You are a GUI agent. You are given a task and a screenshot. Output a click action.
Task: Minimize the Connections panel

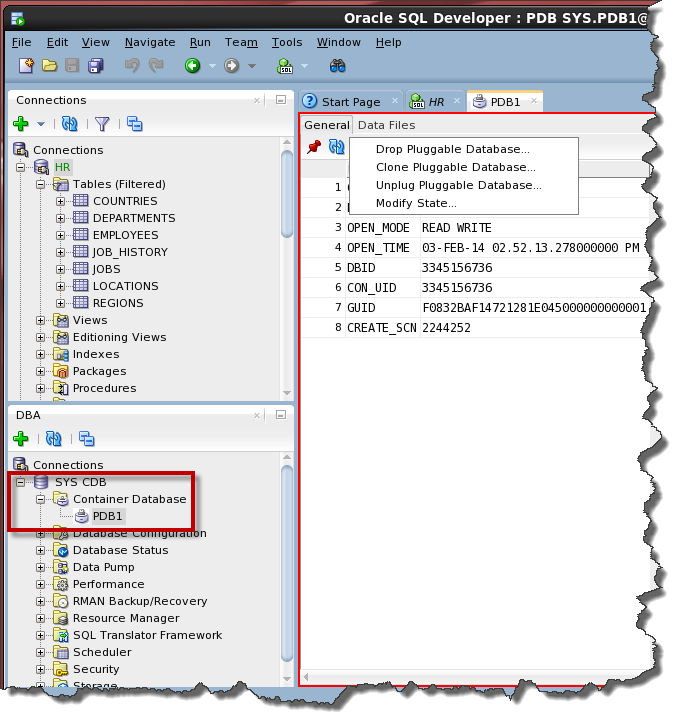coord(281,100)
